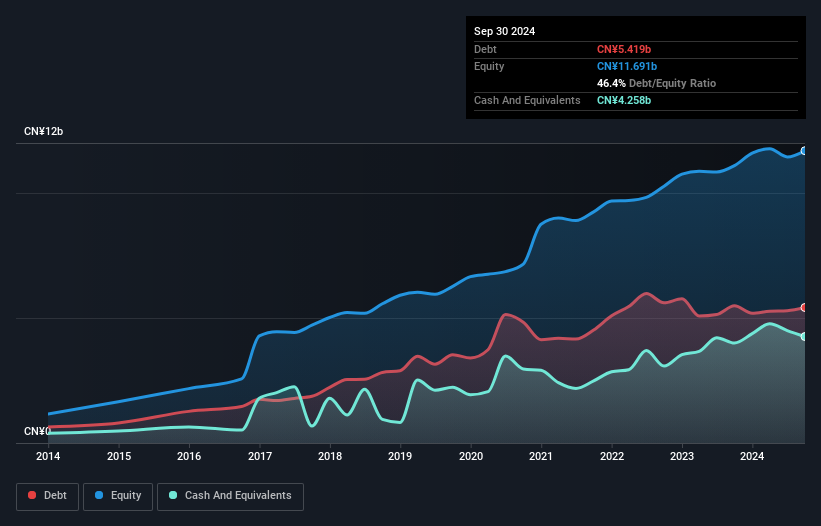
Task: Click the CN¥5.419b debt value
Action: click(624, 49)
